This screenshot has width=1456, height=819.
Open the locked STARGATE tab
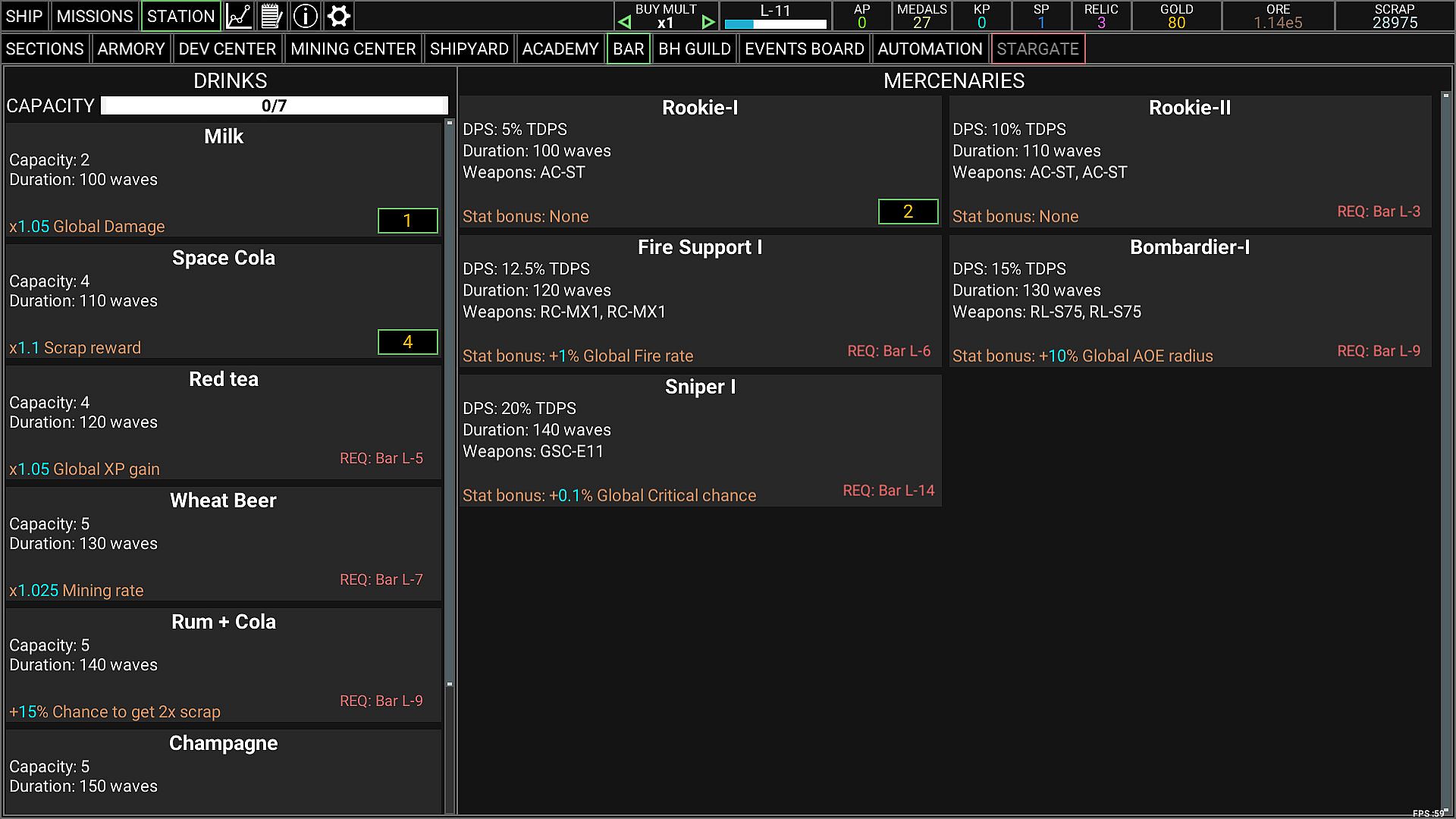click(1037, 49)
